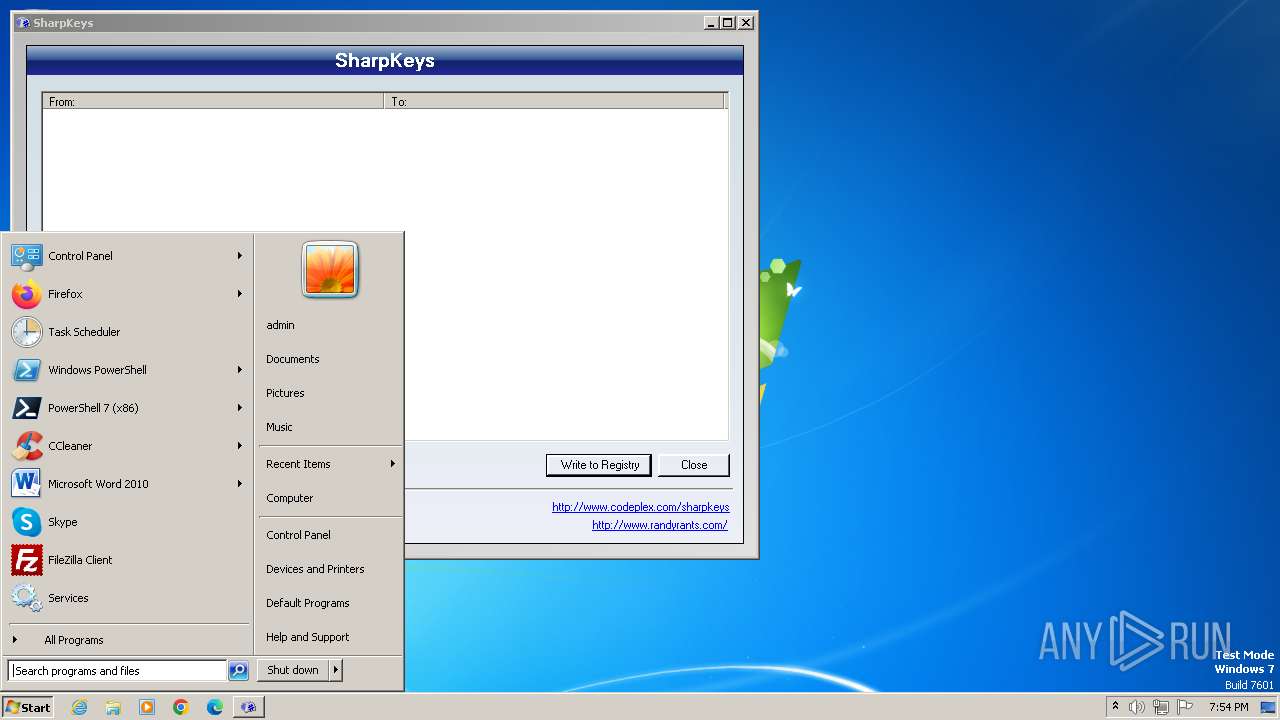This screenshot has width=1280, height=720.
Task: Expand CCleaner jump list arrow
Action: [x=240, y=446]
